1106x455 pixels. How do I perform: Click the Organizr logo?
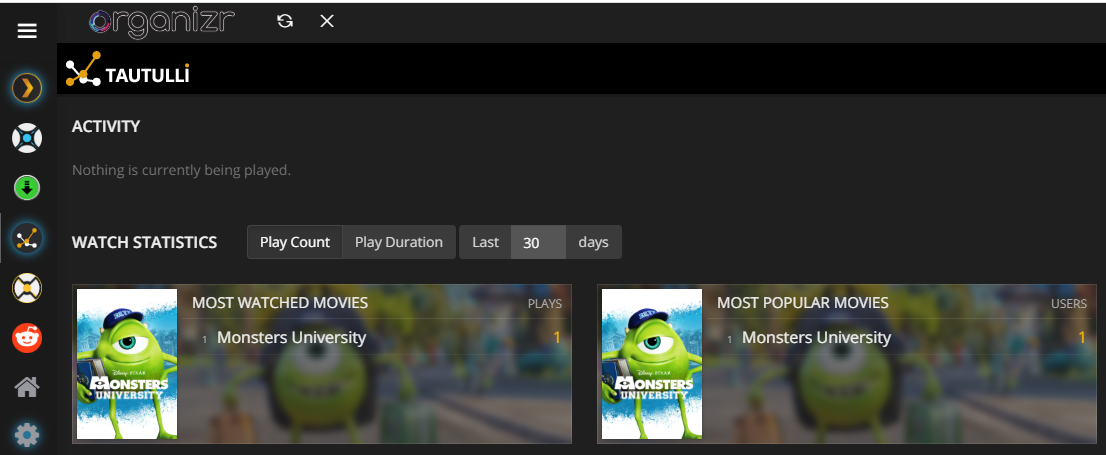(x=162, y=23)
